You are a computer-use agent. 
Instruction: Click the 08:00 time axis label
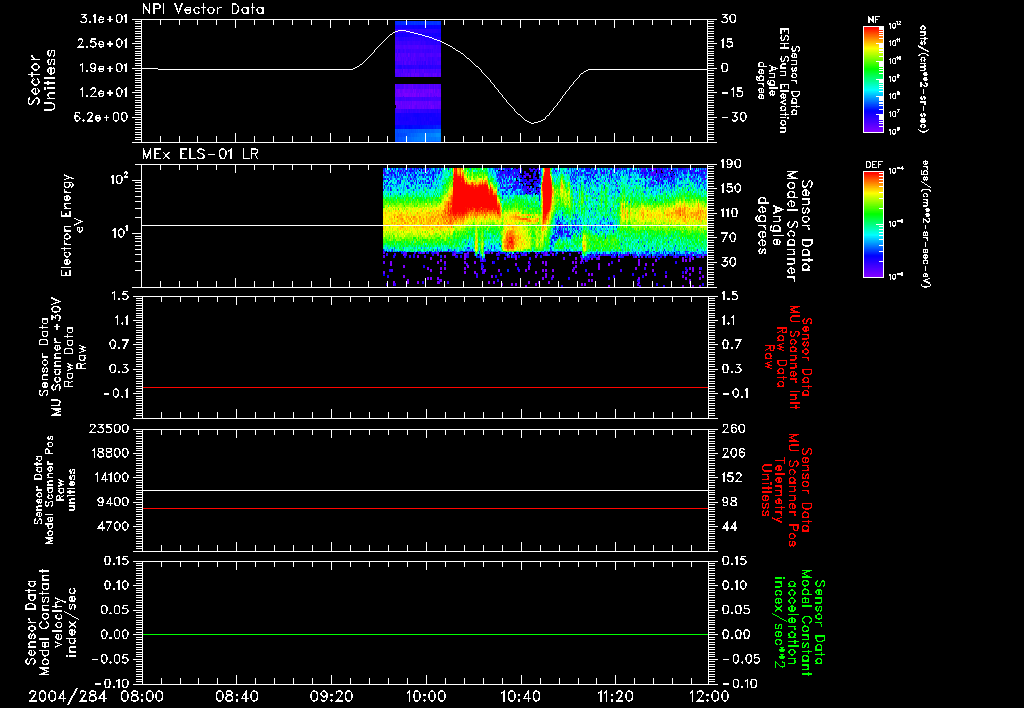point(142,696)
